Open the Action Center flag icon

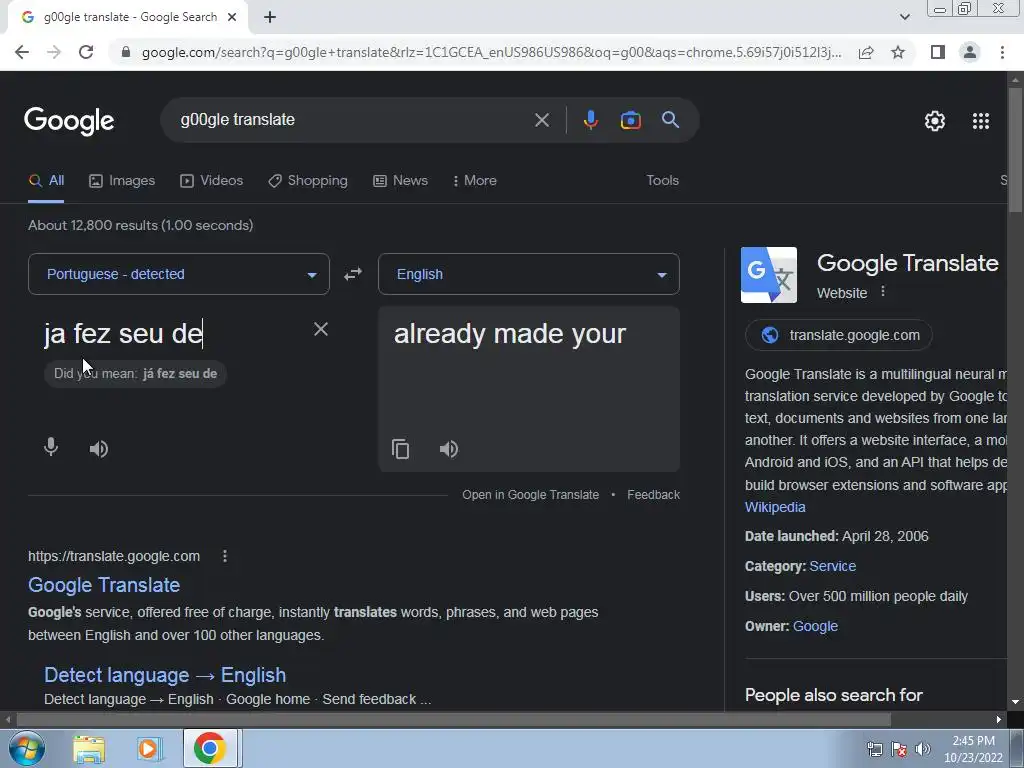click(x=899, y=749)
